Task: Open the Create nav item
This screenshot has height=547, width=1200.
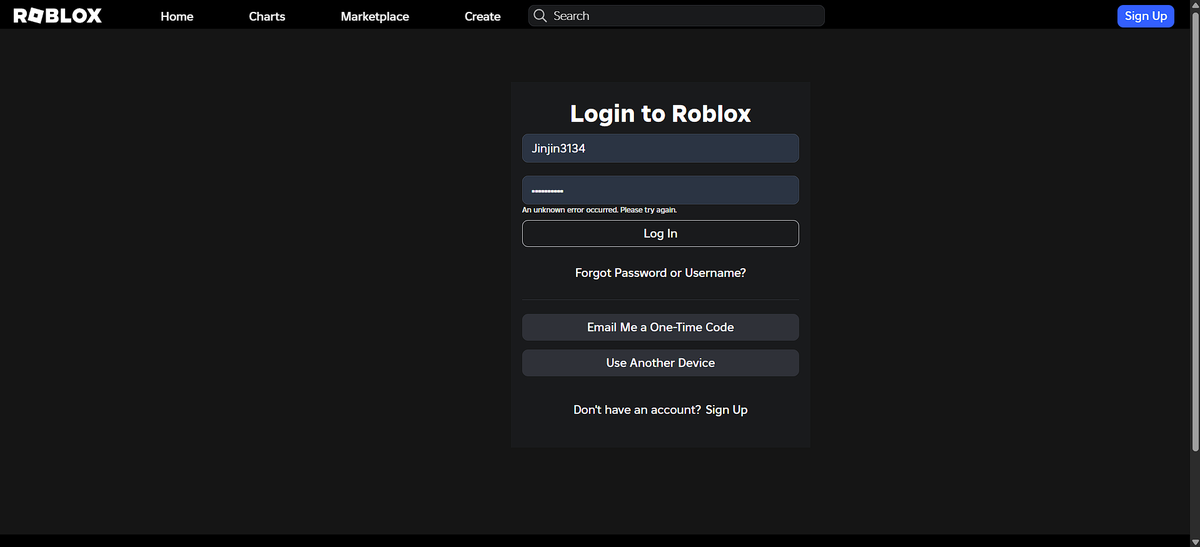Action: pyautogui.click(x=483, y=16)
